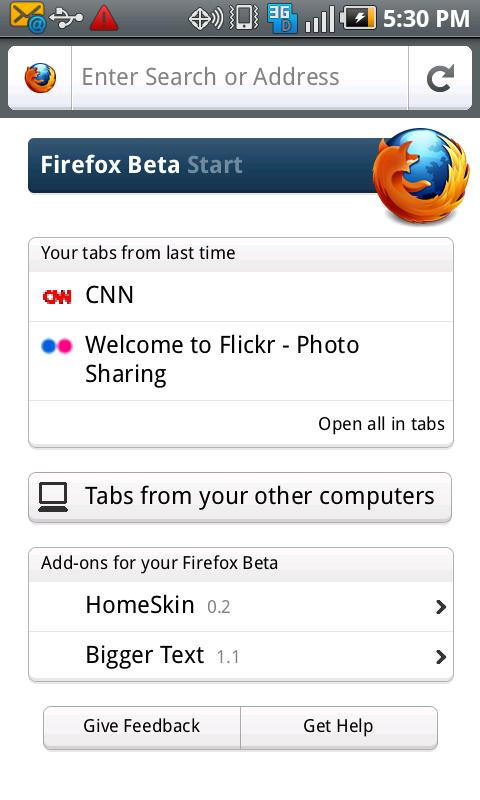
Task: Tap the CNN favicon
Action: pyautogui.click(x=57, y=296)
